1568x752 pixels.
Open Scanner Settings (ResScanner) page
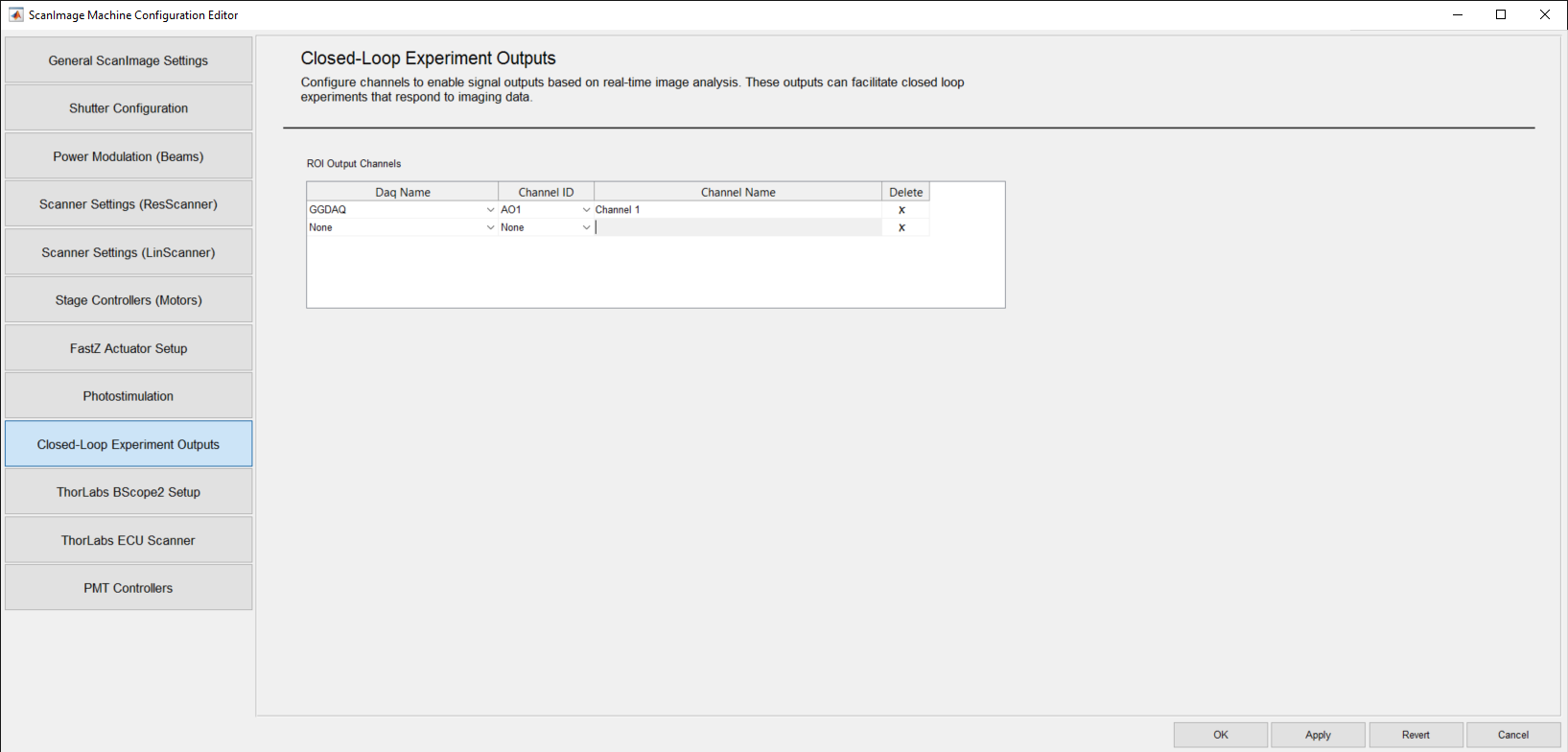pyautogui.click(x=129, y=204)
